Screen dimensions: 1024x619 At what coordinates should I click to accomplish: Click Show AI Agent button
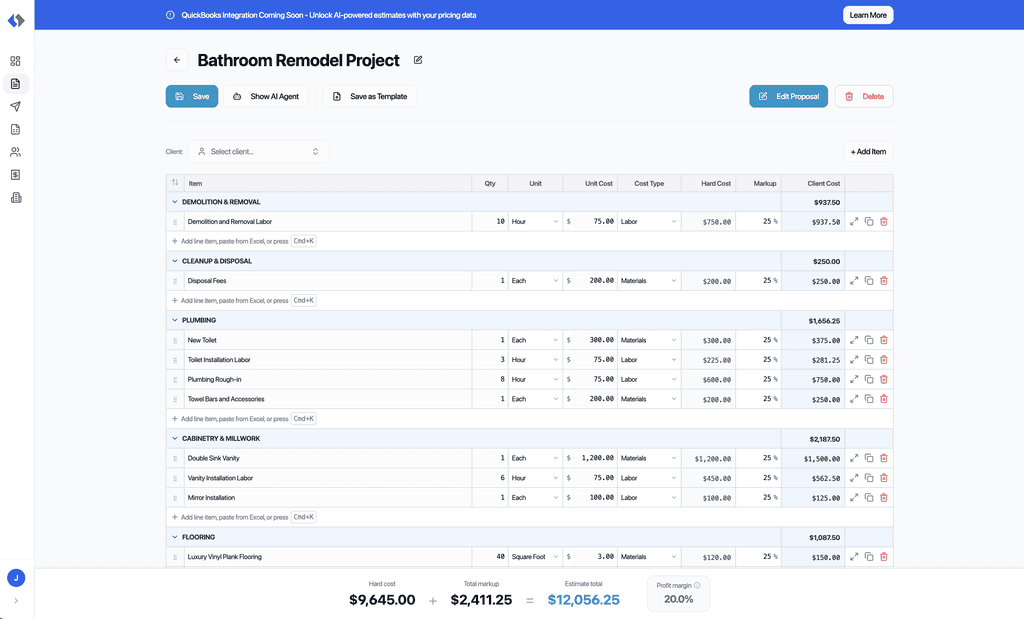coord(266,96)
